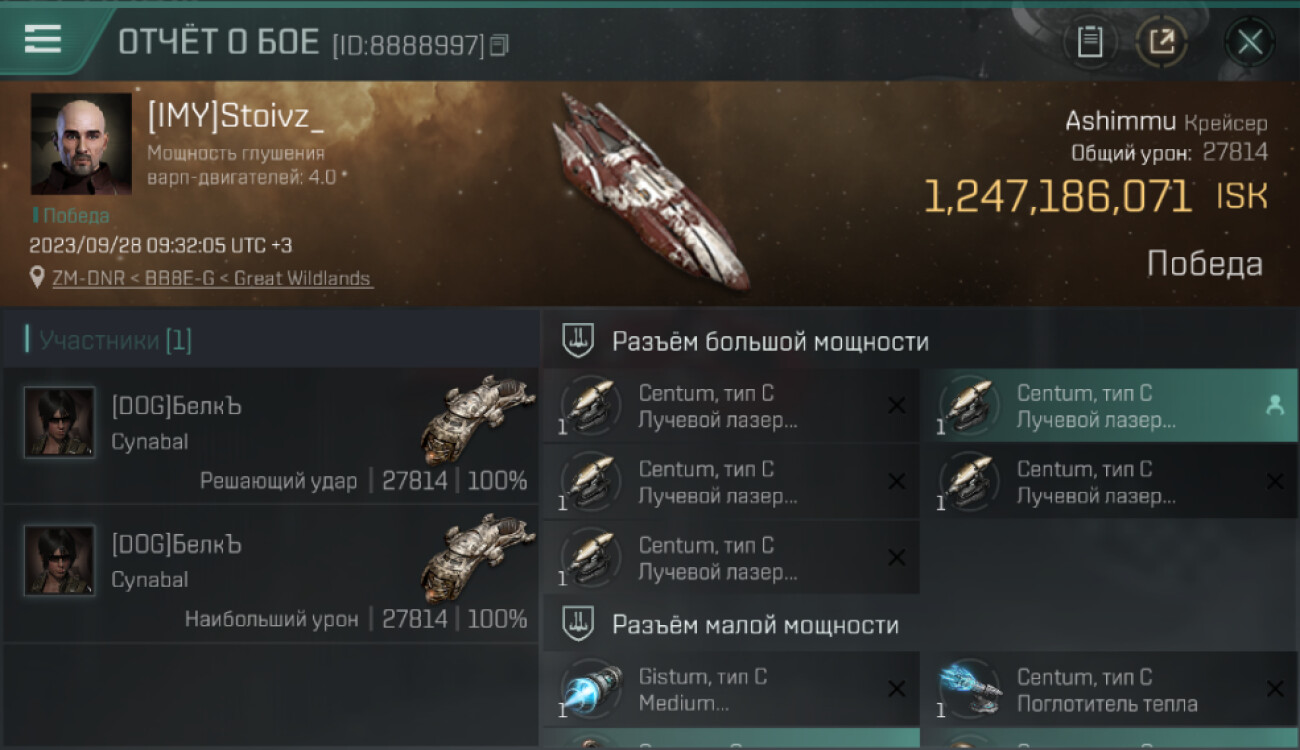Viewport: 1300px width, 750px height.
Task: Click Cynabal ship icon in top participant row
Action: (x=477, y=419)
